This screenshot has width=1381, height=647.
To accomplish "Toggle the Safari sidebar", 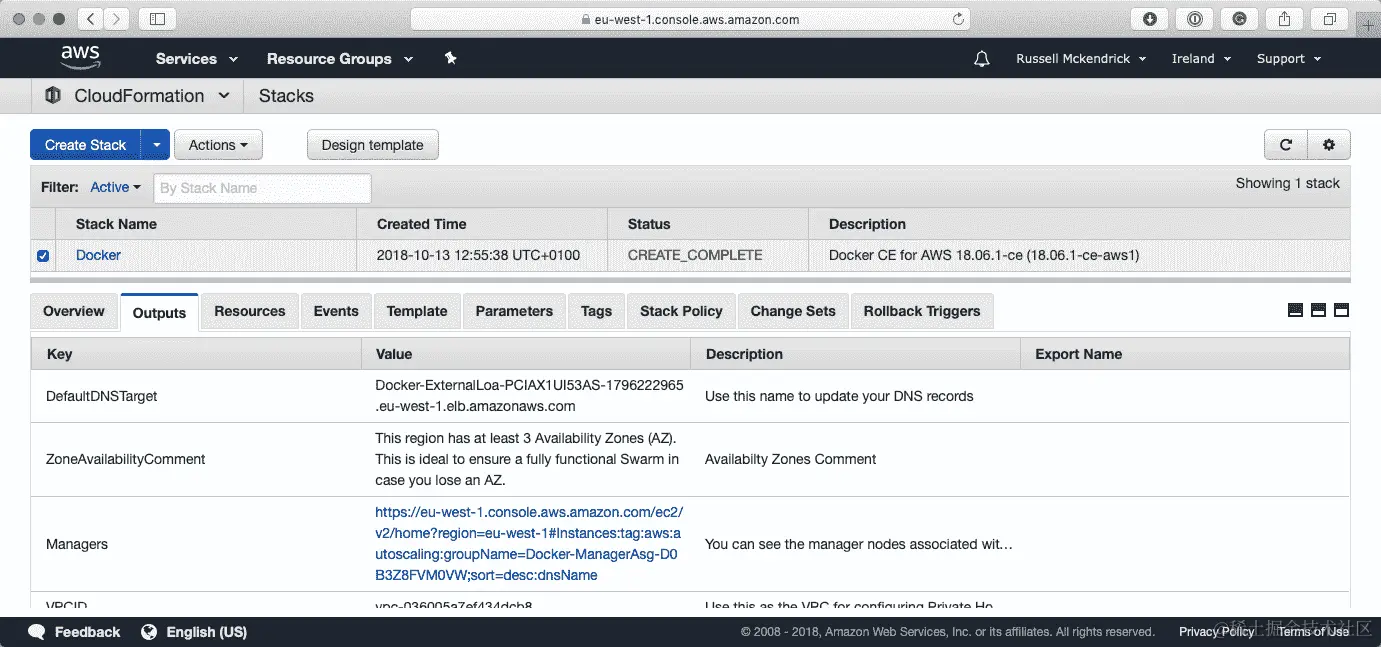I will [x=157, y=19].
